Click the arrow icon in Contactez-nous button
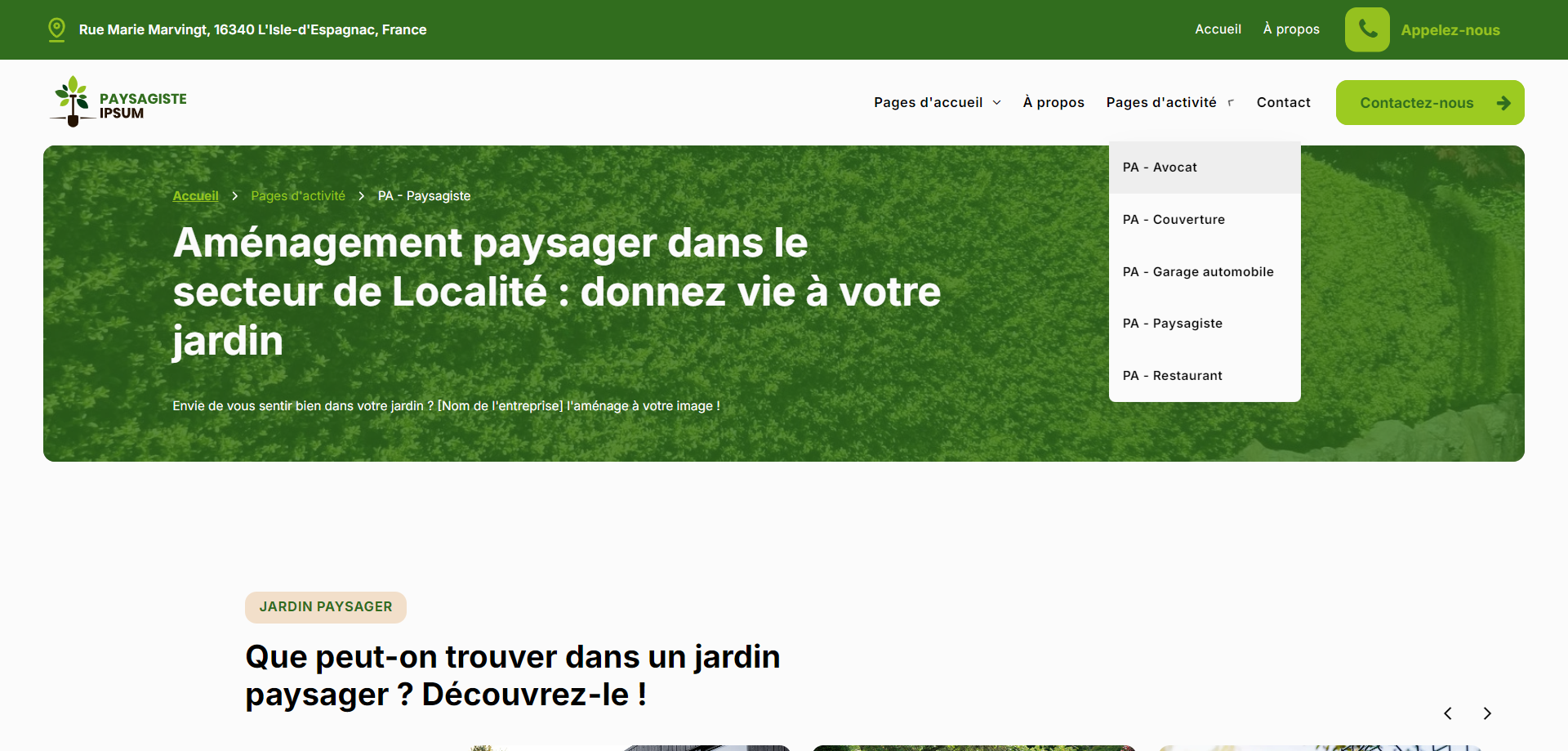The image size is (1568, 751). (1503, 103)
